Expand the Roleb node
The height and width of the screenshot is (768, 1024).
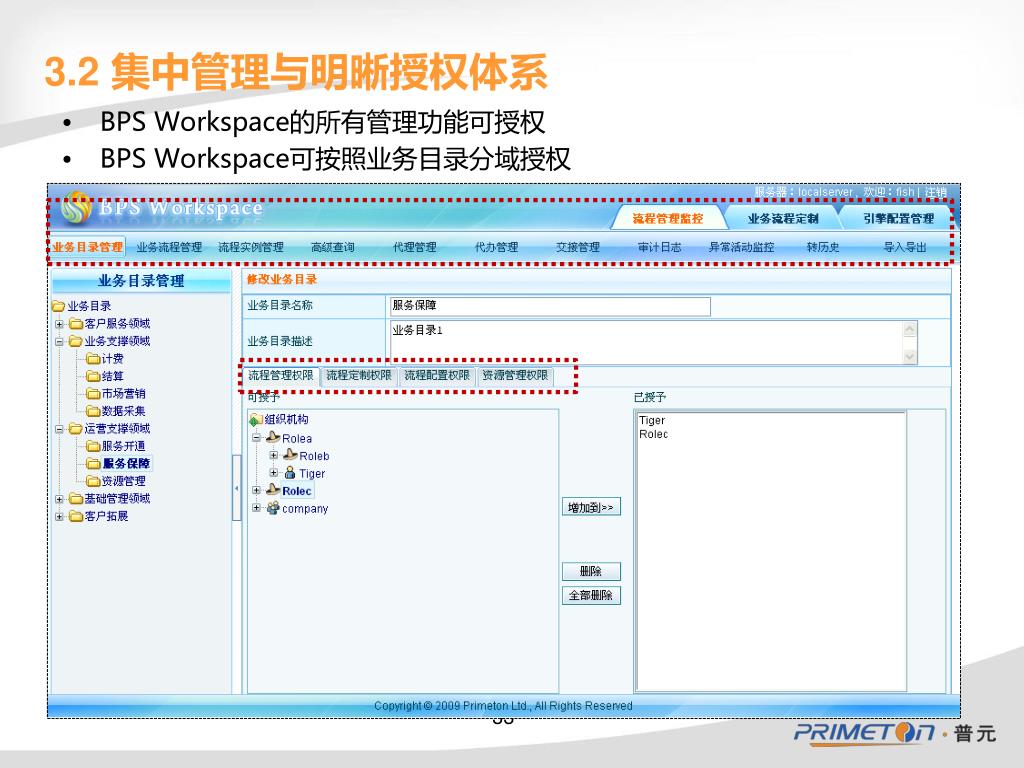[x=274, y=455]
